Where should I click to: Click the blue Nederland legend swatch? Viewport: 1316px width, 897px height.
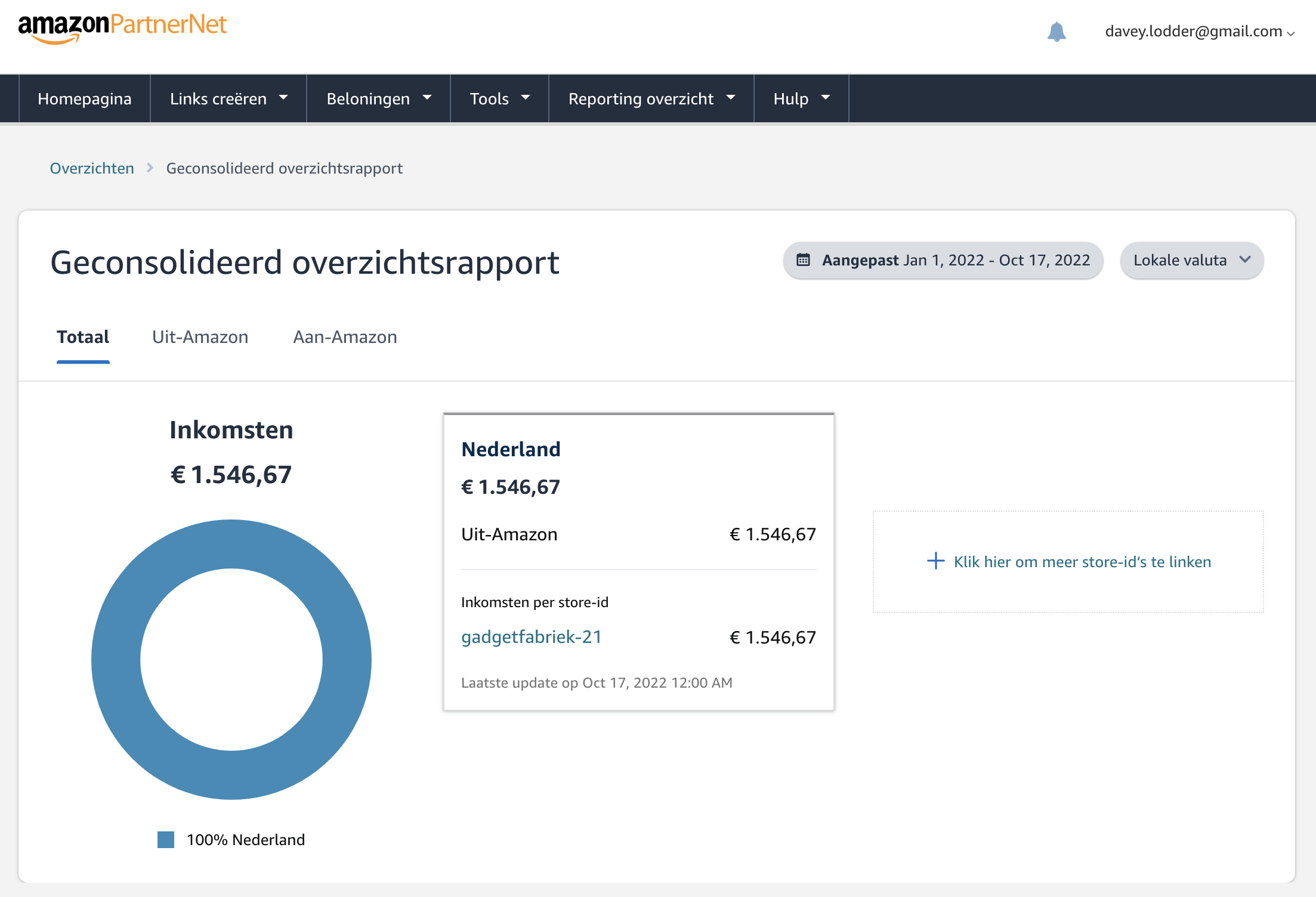pyautogui.click(x=166, y=840)
